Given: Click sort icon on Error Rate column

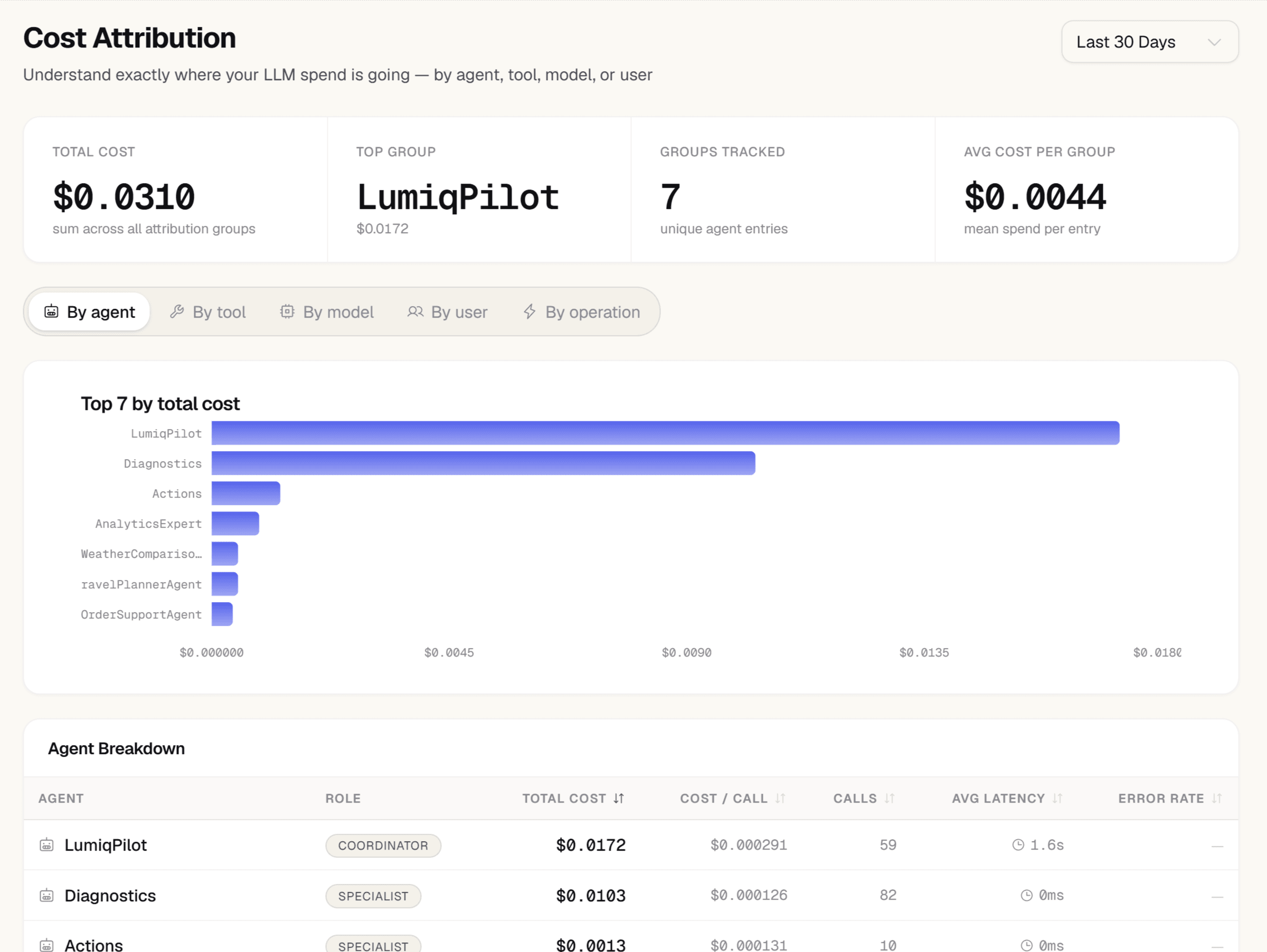Looking at the screenshot, I should [x=1217, y=798].
